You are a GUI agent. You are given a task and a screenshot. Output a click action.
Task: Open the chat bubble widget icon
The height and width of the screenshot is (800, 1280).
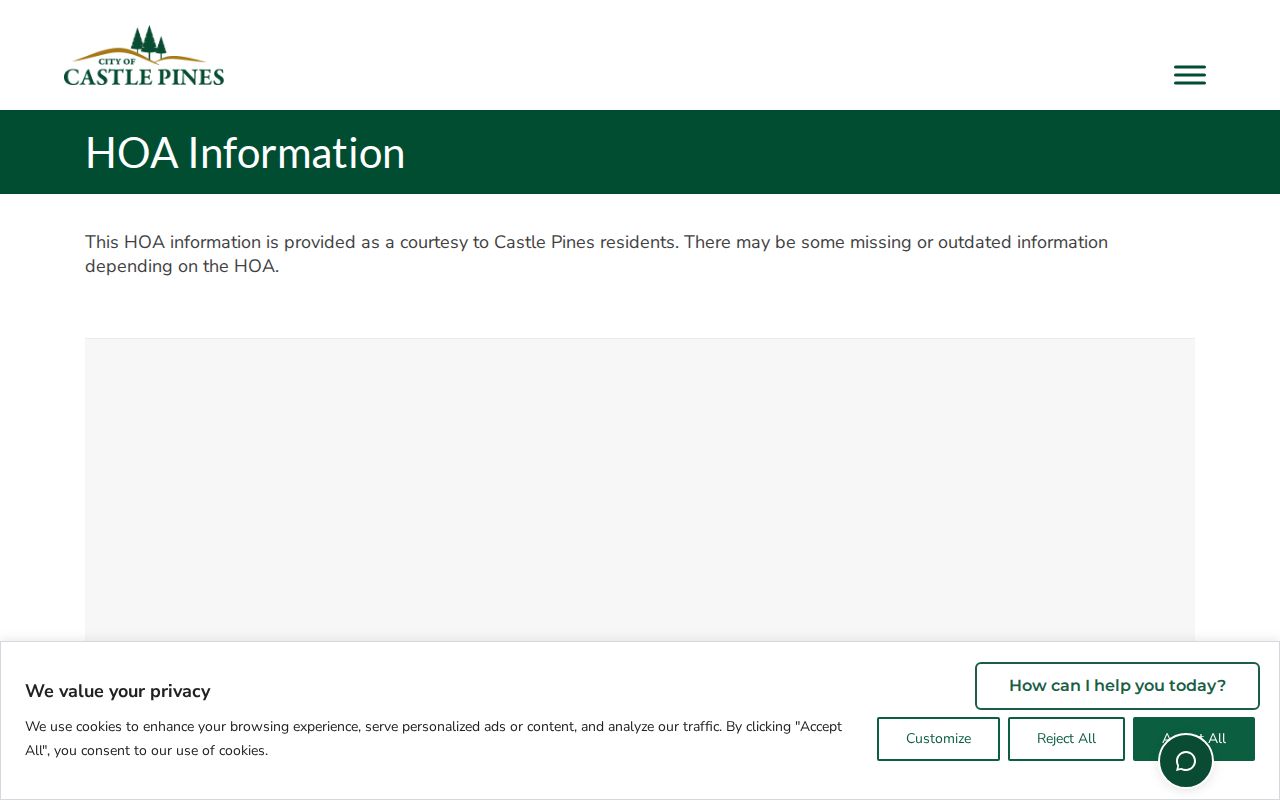1186,761
